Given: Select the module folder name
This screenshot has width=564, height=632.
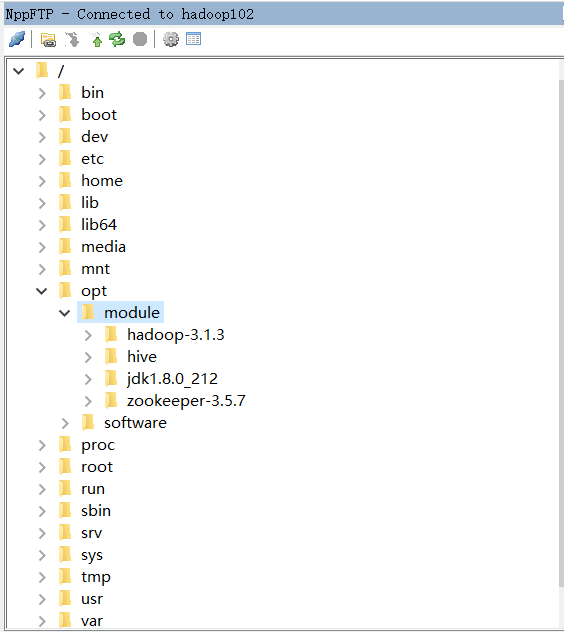Looking at the screenshot, I should point(132,313).
